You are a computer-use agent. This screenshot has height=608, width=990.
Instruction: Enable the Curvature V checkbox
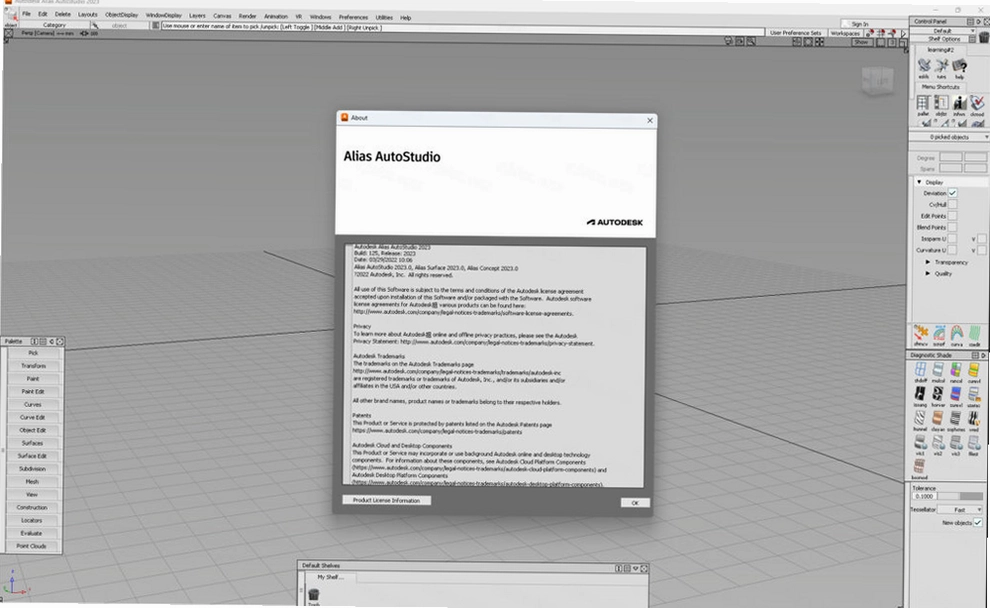click(x=982, y=250)
